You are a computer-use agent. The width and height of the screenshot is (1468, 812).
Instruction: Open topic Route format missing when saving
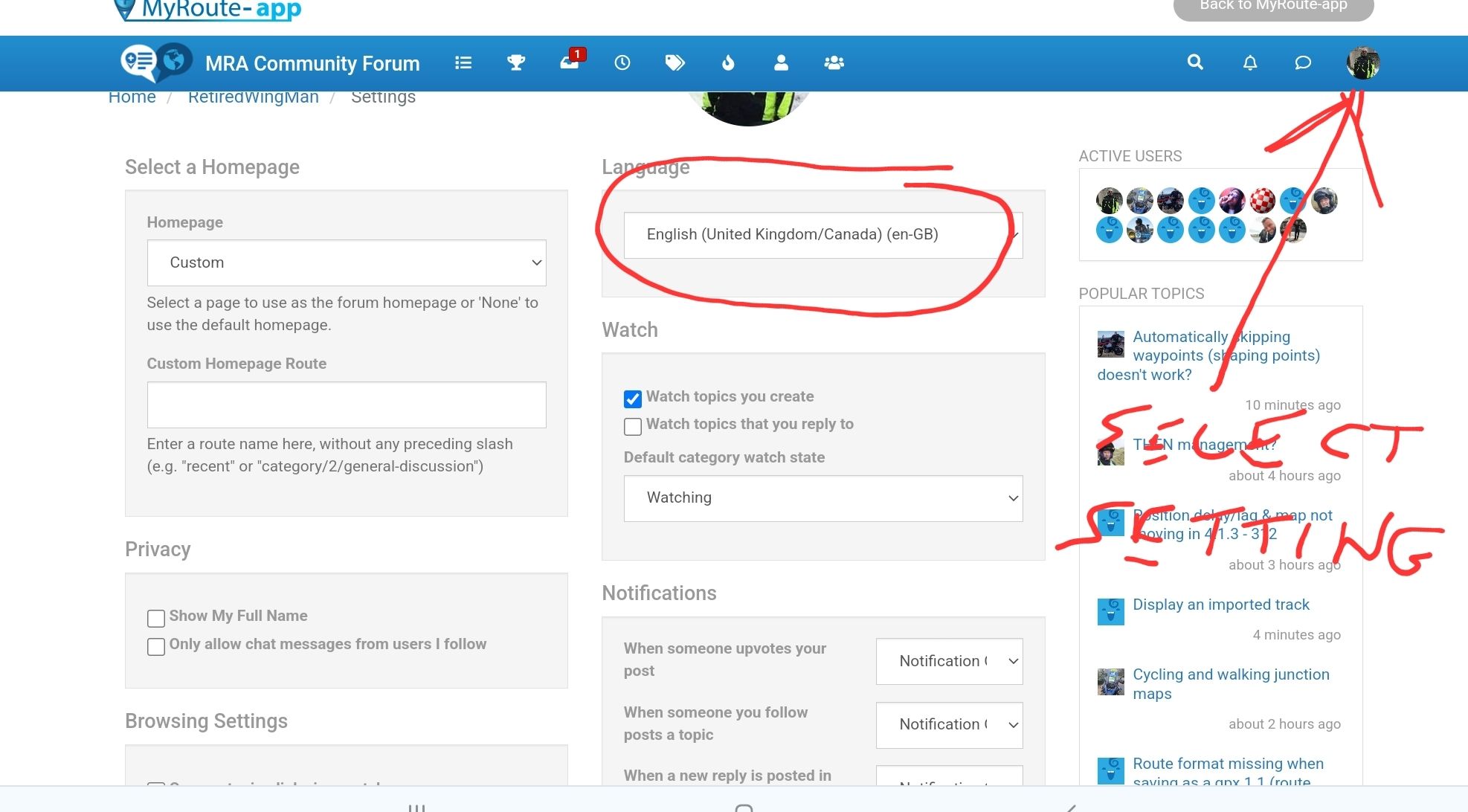1228,770
